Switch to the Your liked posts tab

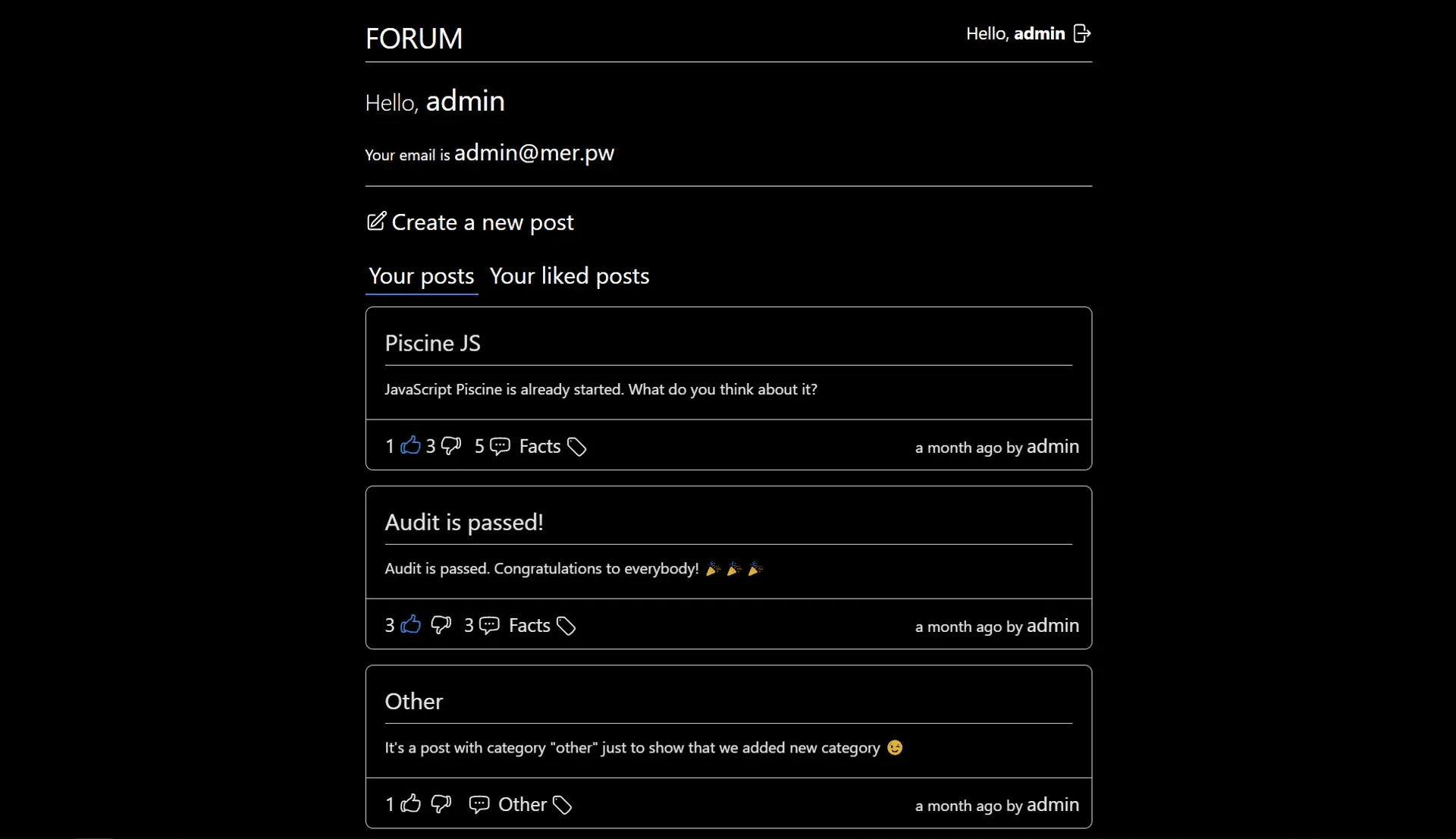coord(569,276)
